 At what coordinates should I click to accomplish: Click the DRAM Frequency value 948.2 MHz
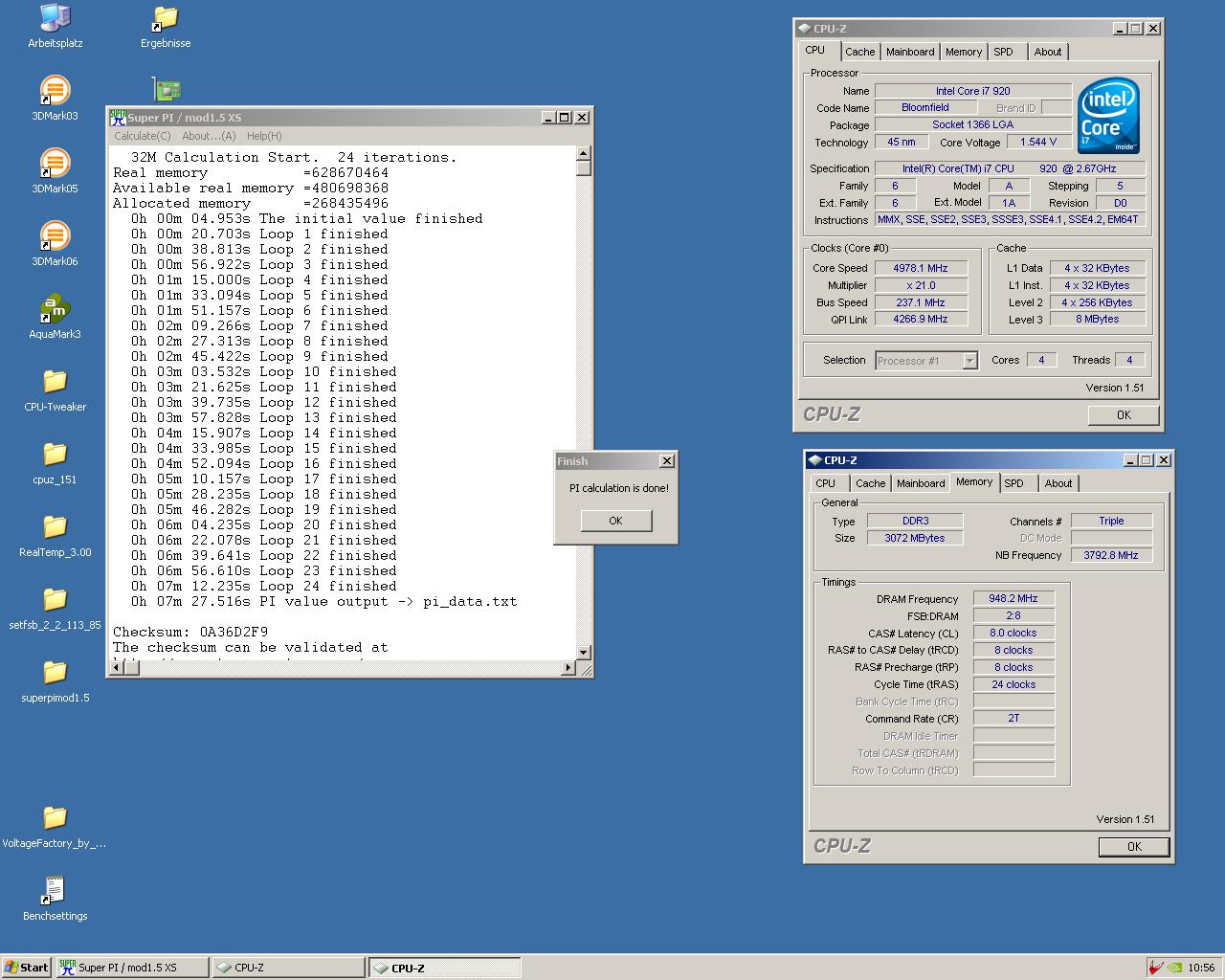(x=1013, y=598)
